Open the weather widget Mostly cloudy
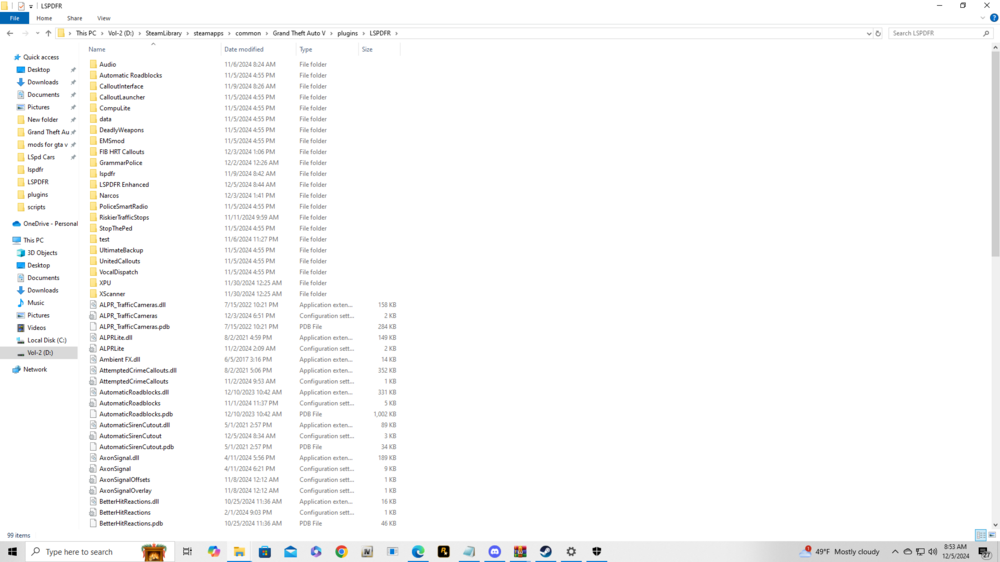The width and height of the screenshot is (1000, 562). [x=839, y=552]
